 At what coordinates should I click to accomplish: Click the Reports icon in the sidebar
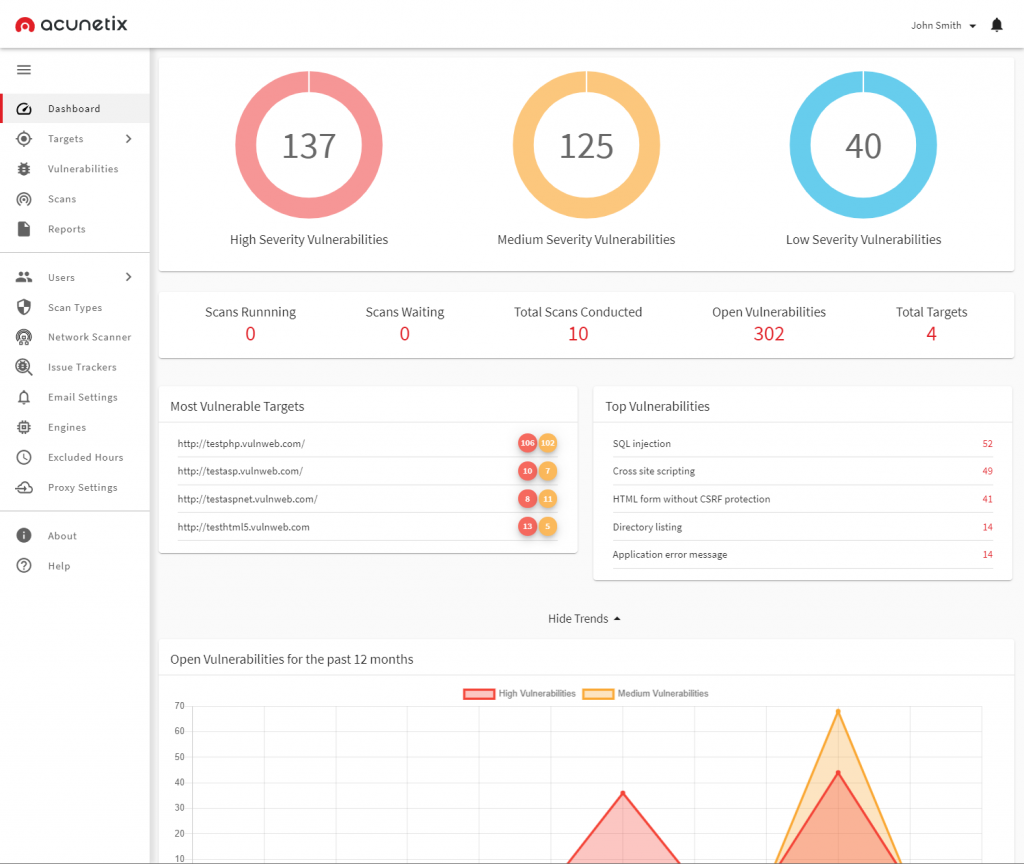click(23, 228)
